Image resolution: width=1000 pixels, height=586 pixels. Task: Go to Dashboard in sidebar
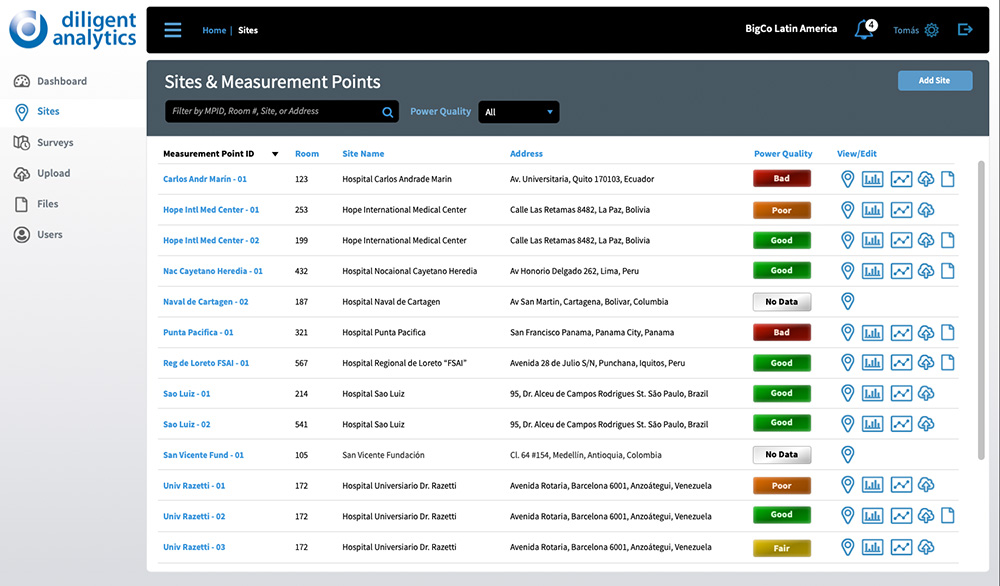point(62,81)
